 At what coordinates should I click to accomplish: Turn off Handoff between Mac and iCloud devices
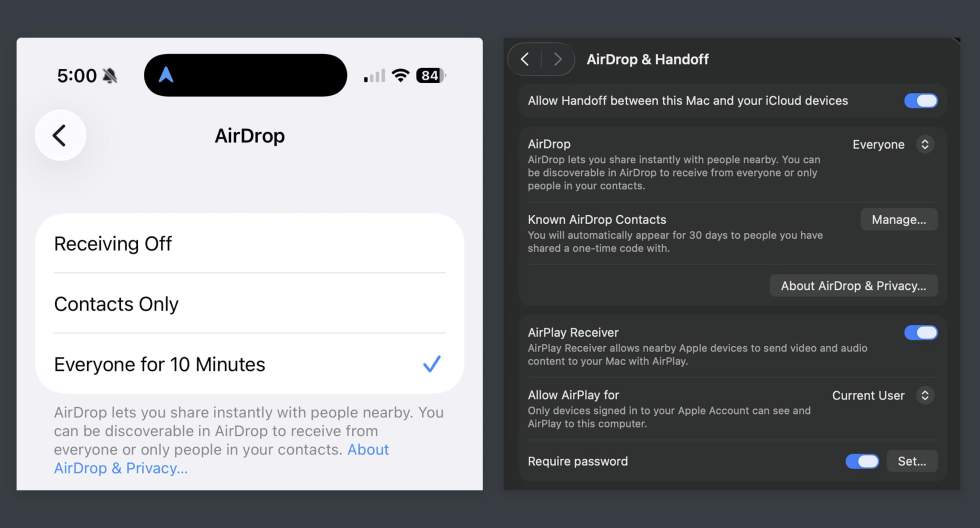point(920,101)
